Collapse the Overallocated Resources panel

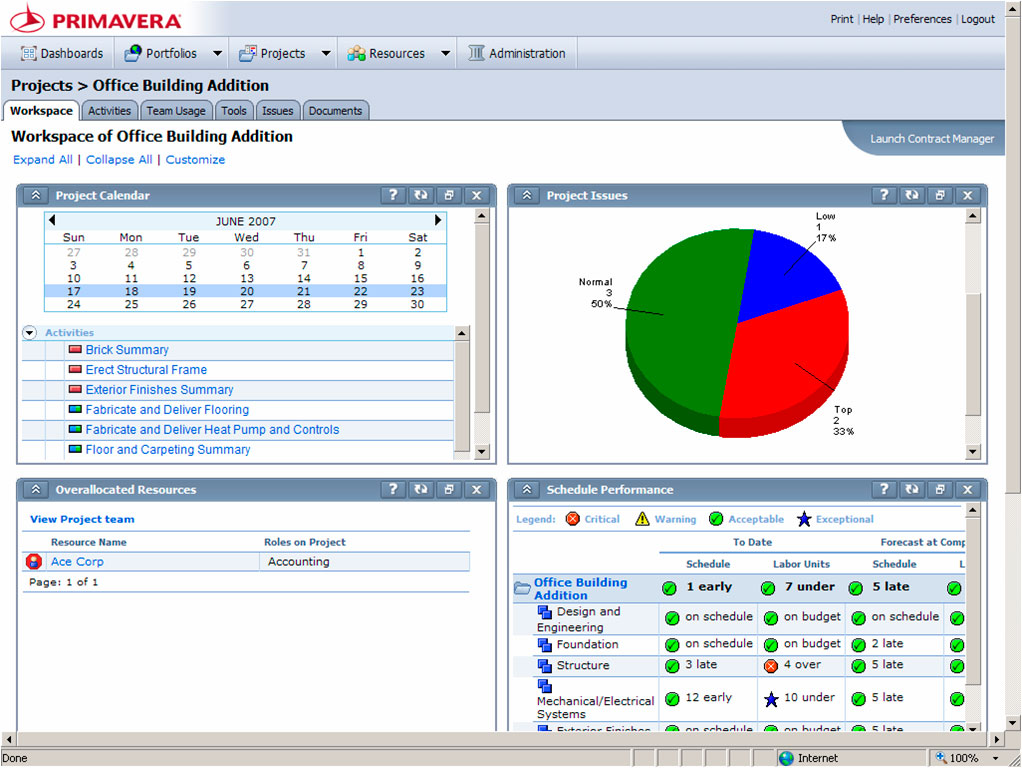(x=36, y=490)
